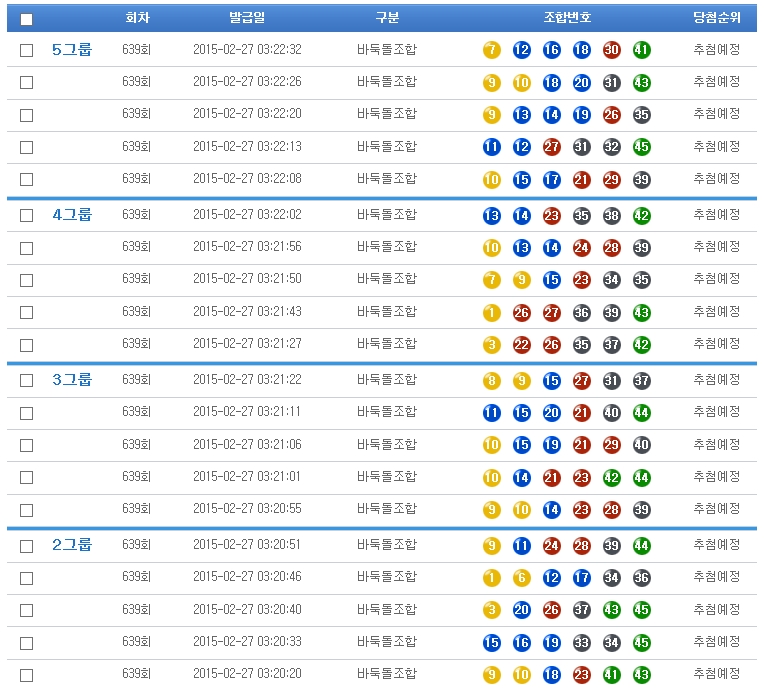This screenshot has height=688, width=764.
Task: Click 추첨예정 status in the 03:21:11 row
Action: (x=716, y=412)
